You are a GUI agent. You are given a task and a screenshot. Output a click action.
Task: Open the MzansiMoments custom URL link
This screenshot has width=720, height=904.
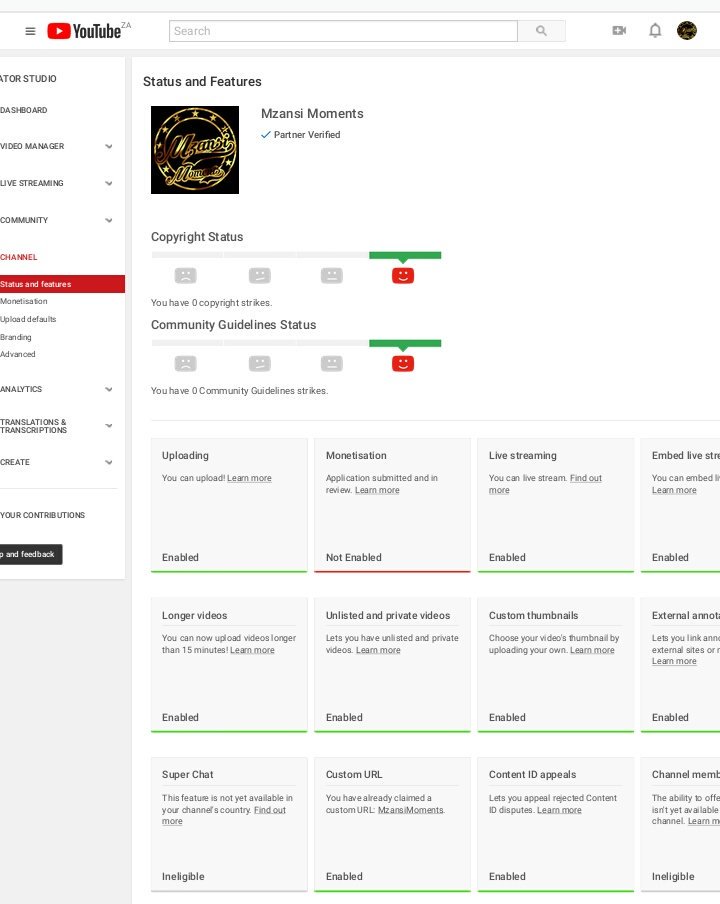point(410,810)
